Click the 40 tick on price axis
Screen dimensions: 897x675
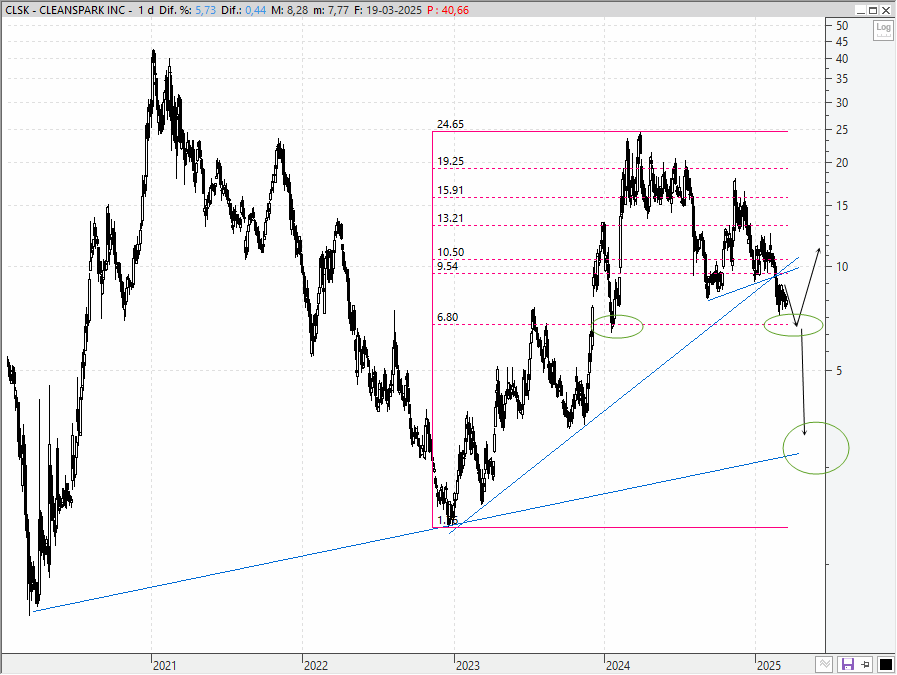[x=842, y=59]
